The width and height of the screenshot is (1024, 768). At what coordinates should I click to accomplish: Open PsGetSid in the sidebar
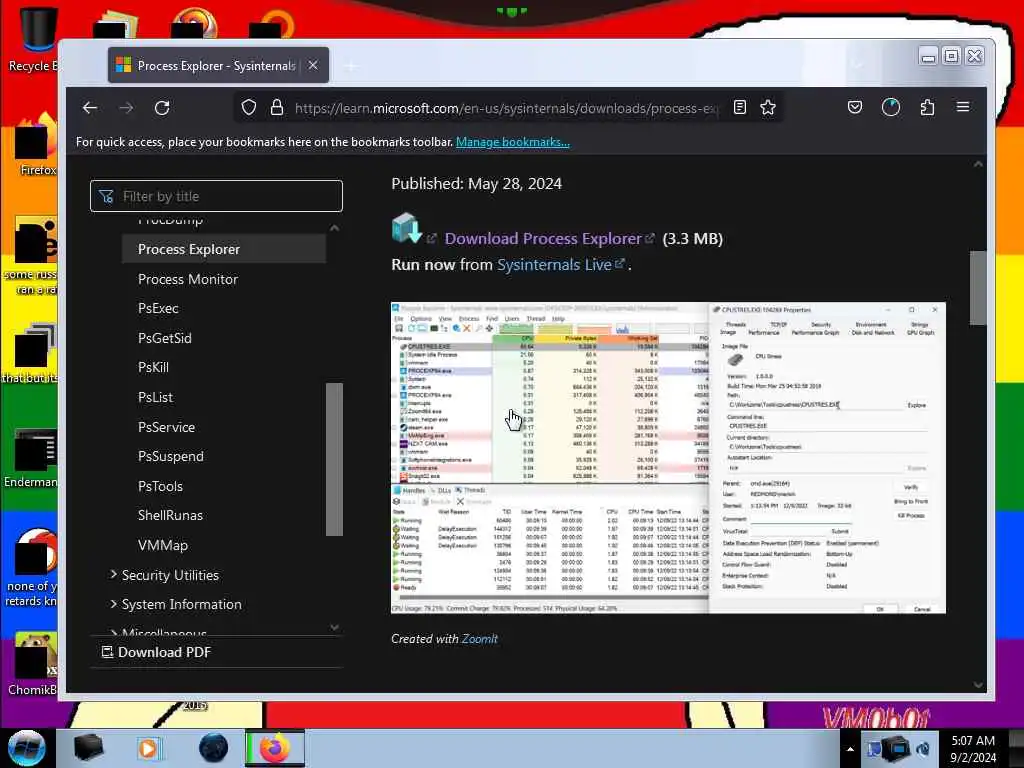pos(165,338)
